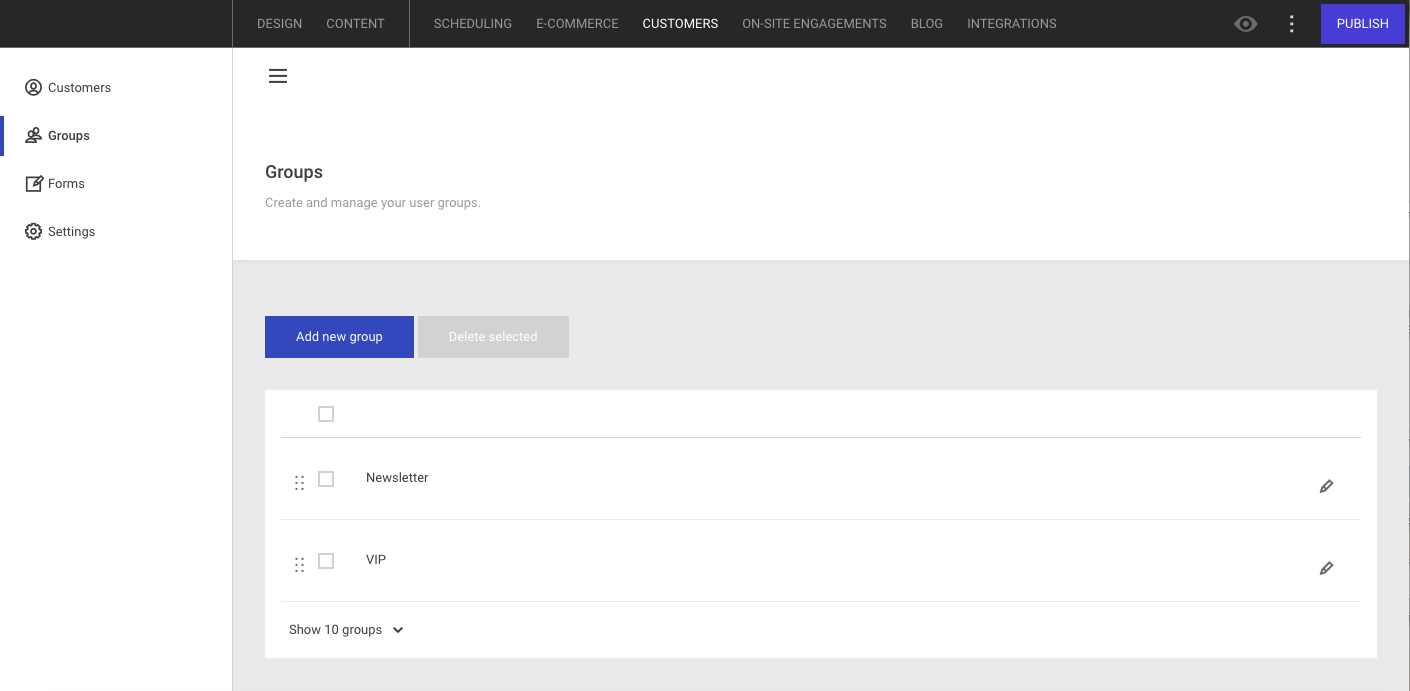Click the hamburger menu icon
This screenshot has width=1410, height=691.
coord(277,75)
